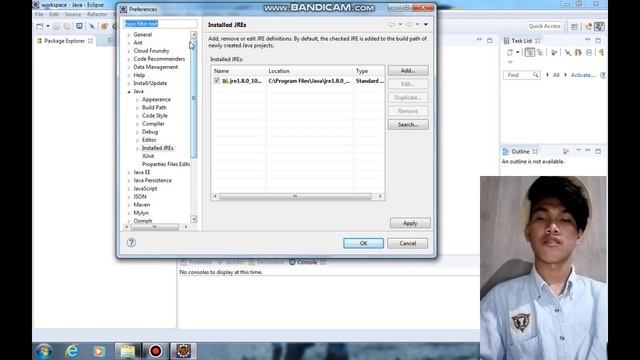The width and height of the screenshot is (640, 360).
Task: Expand the Build Path node under Java
Action: 138,108
